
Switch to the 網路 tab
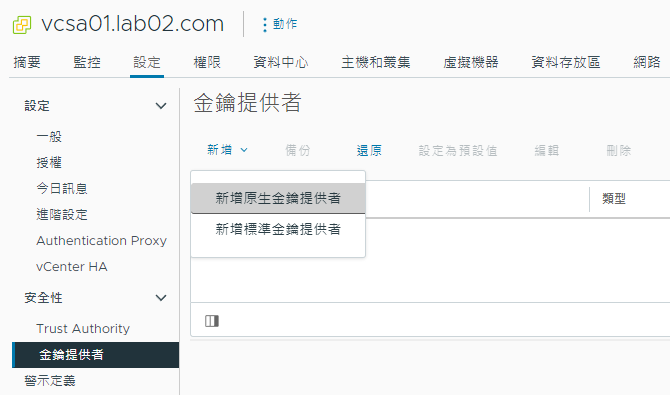pyautogui.click(x=646, y=62)
